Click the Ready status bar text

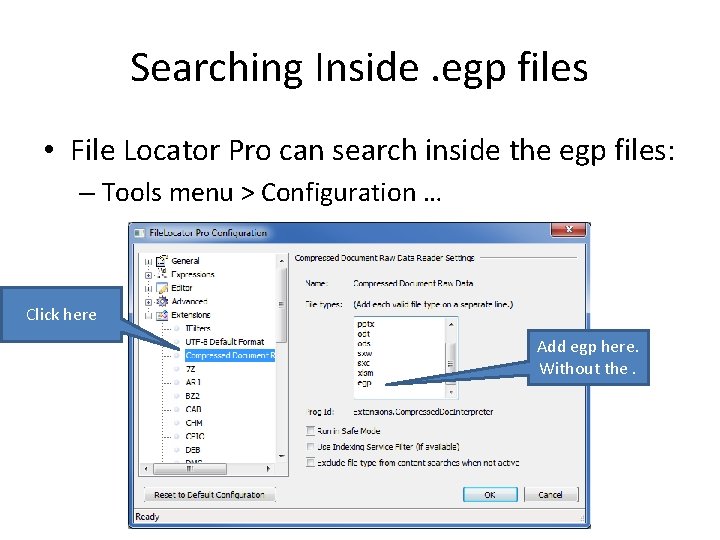coord(147,517)
